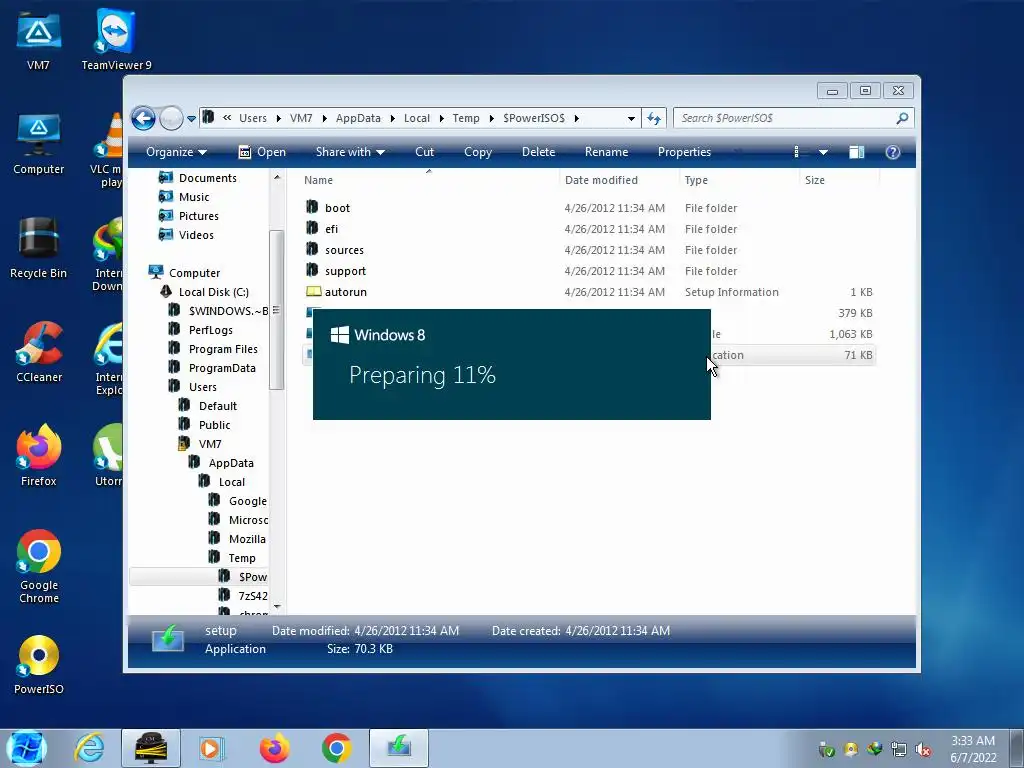Open the view options dropdown arrow

[823, 152]
